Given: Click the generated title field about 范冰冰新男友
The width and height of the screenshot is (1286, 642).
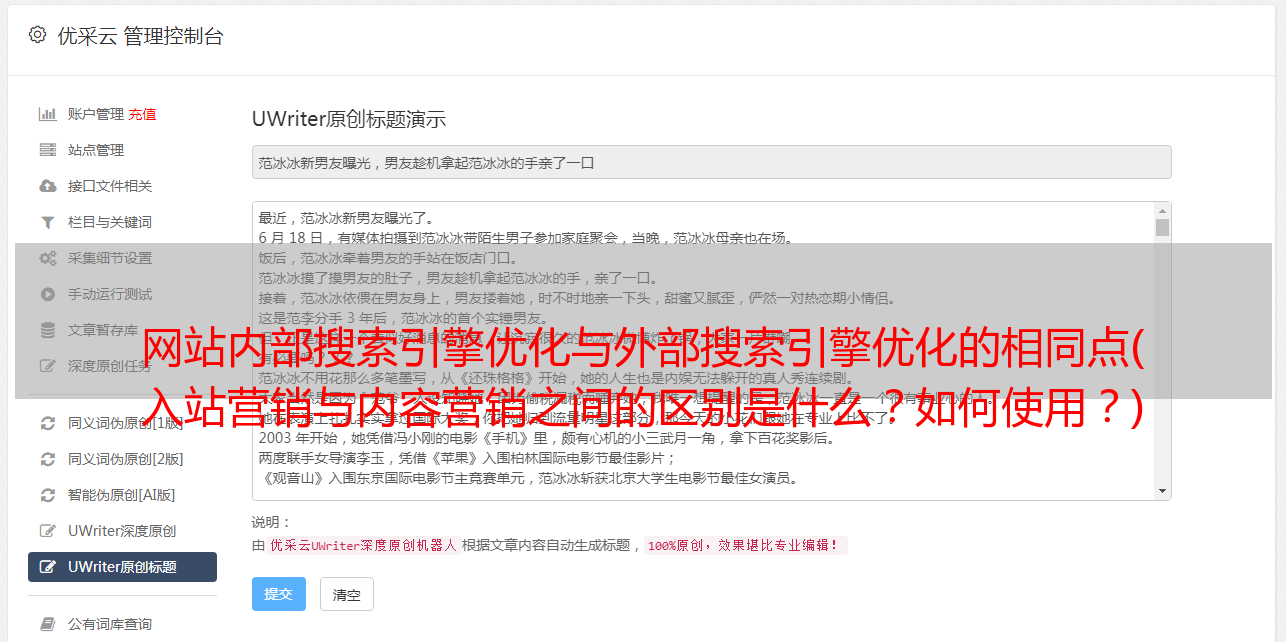Looking at the screenshot, I should coord(711,162).
